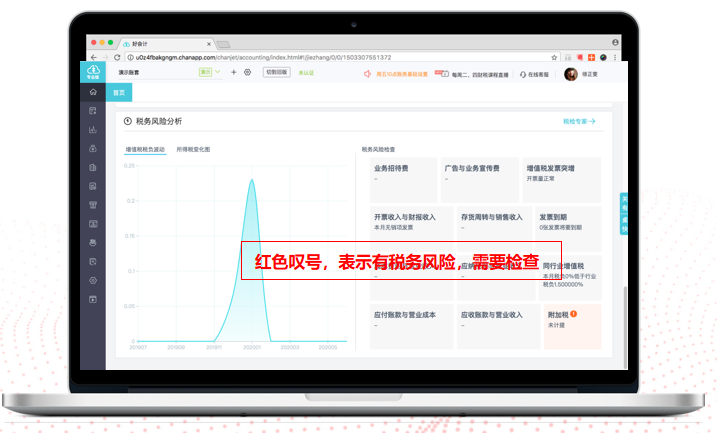Click the user avatar picture in header
This screenshot has height=433, width=717.
click(570, 74)
